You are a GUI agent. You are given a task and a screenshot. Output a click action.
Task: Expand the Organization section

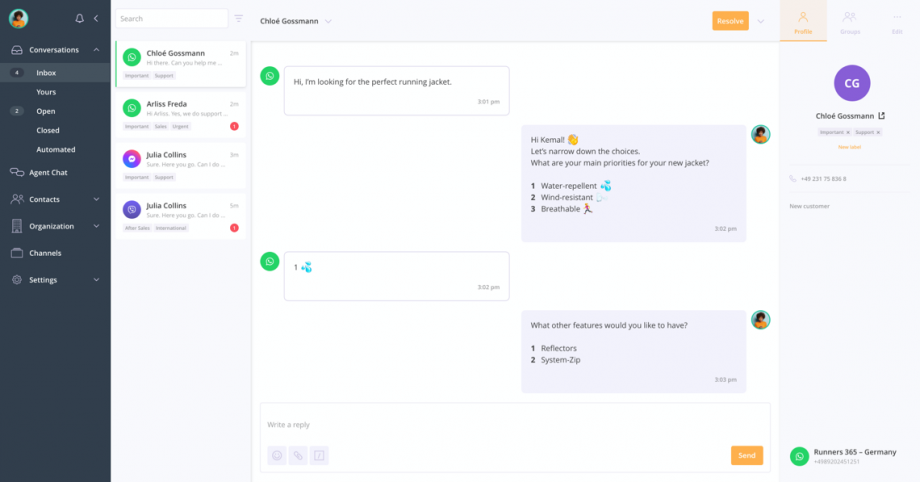[x=96, y=226]
